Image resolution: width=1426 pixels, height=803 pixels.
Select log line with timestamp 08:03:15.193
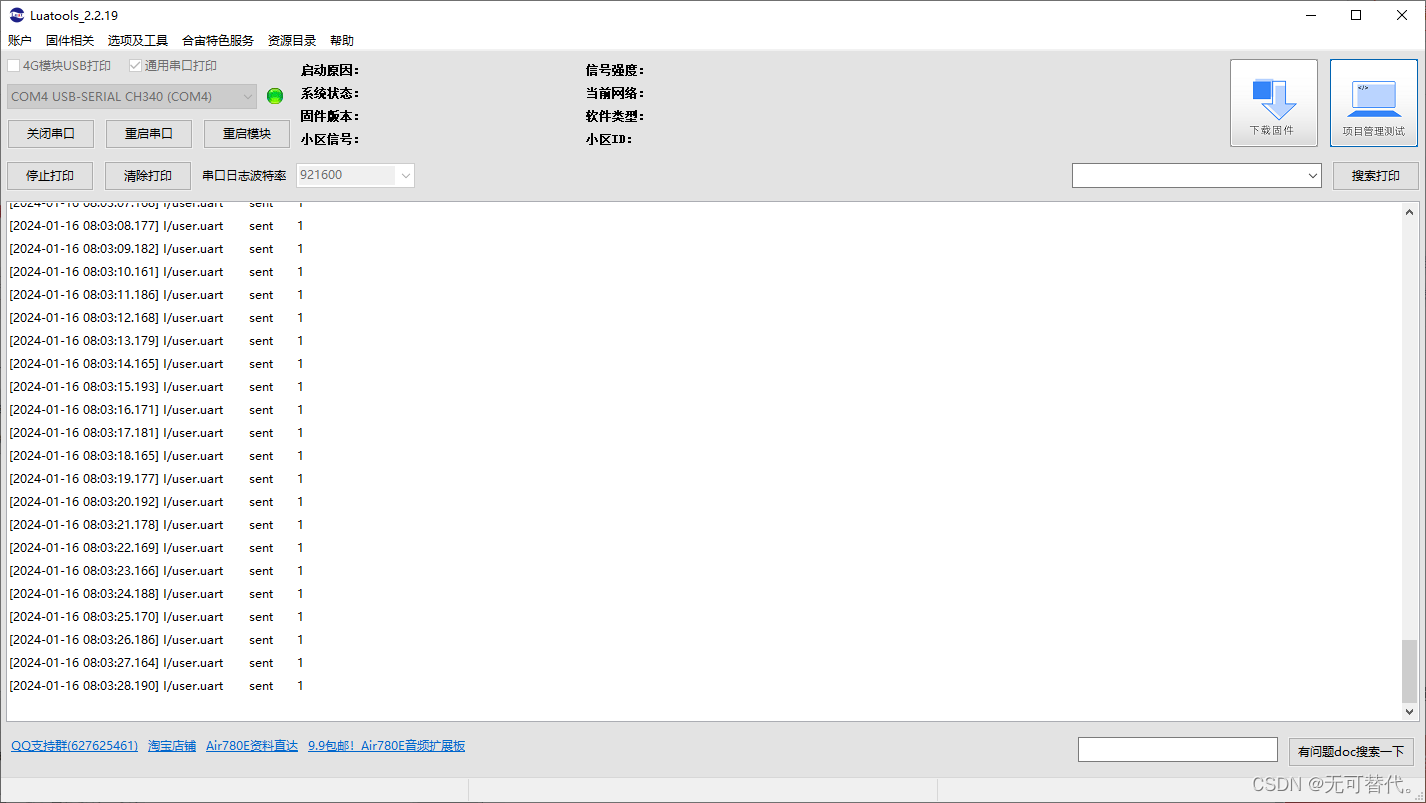156,387
